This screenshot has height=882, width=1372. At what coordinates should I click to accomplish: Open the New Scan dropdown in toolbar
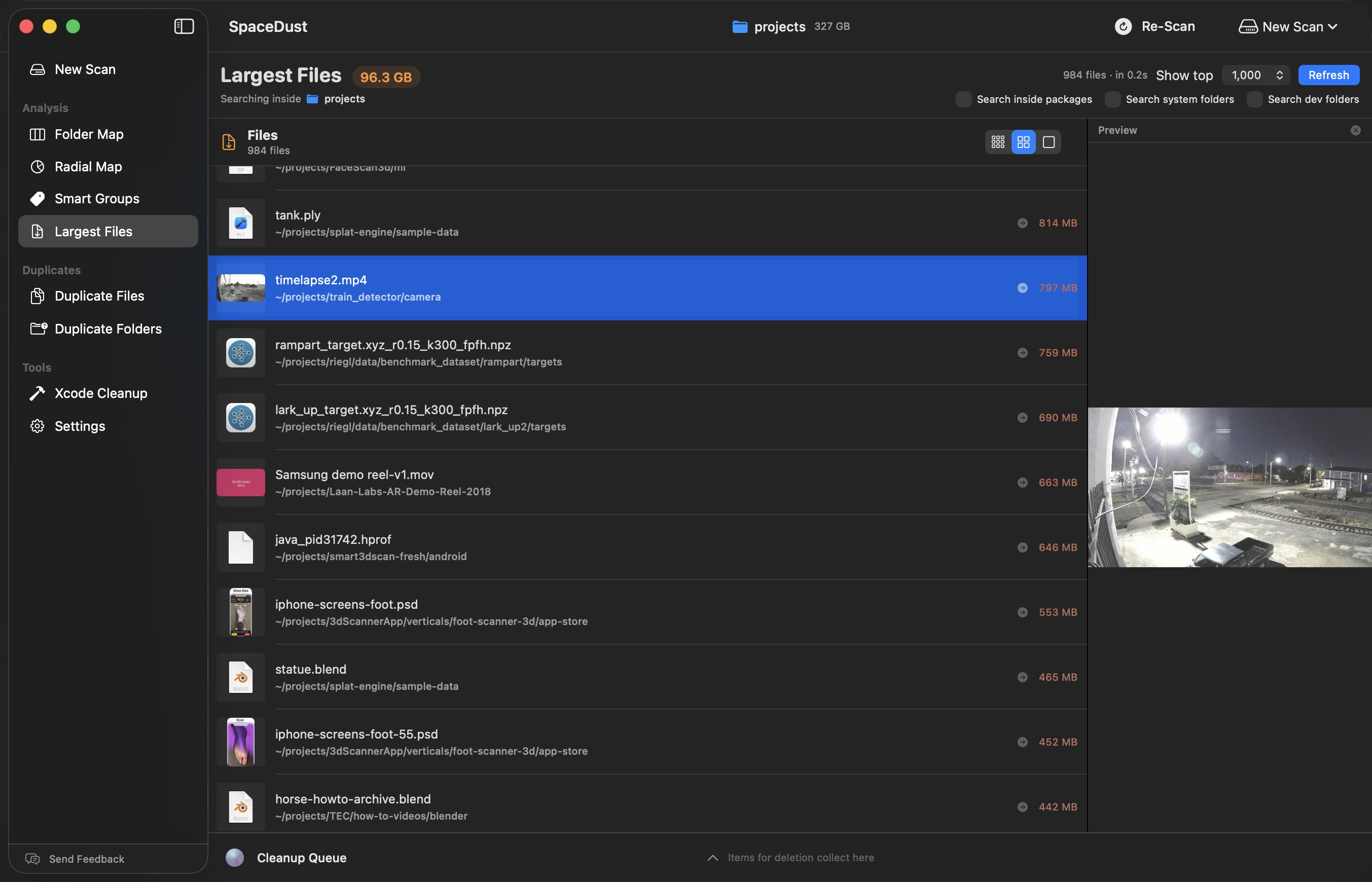click(x=1288, y=26)
